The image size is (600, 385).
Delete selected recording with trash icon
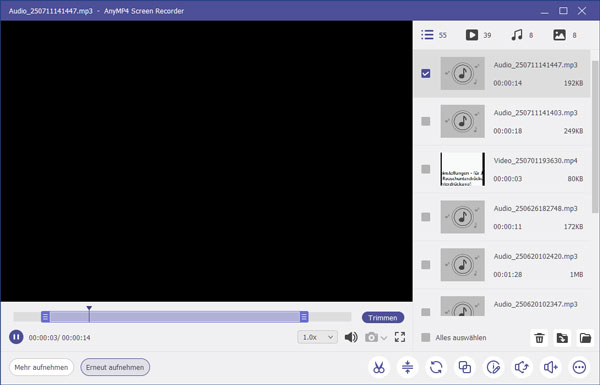click(x=539, y=338)
